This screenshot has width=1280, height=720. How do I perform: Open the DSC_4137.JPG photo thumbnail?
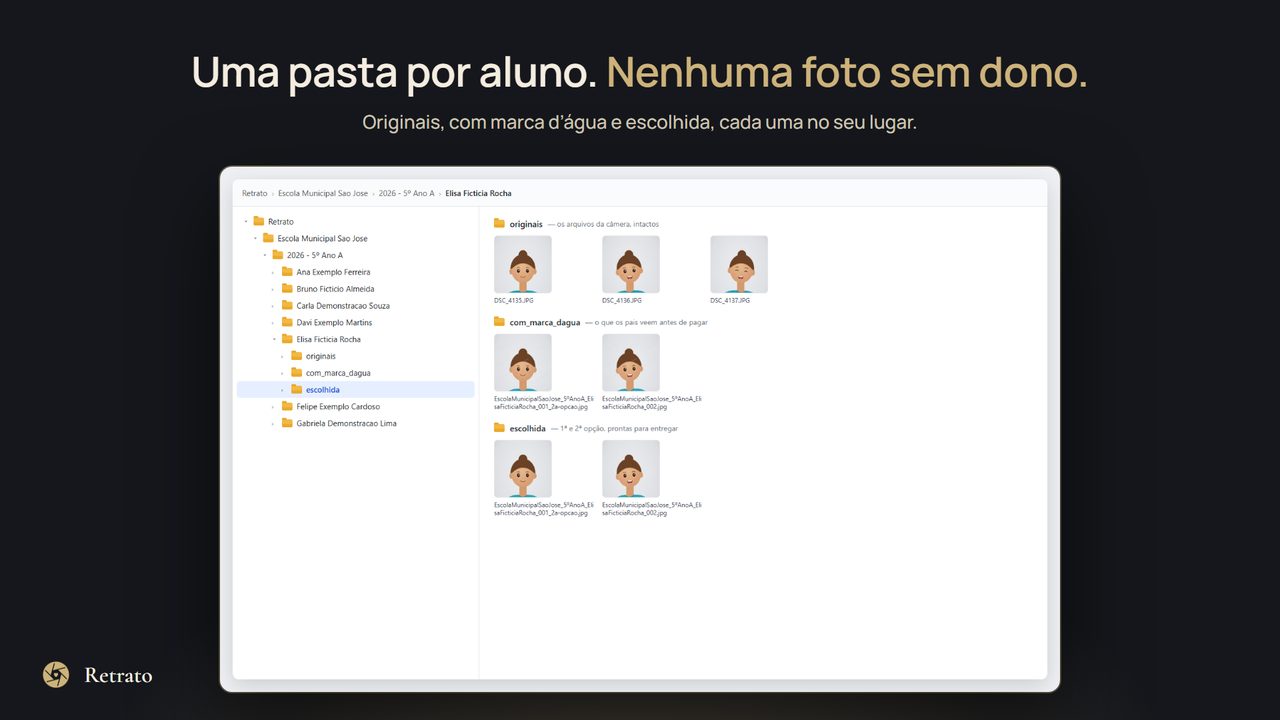pyautogui.click(x=739, y=264)
